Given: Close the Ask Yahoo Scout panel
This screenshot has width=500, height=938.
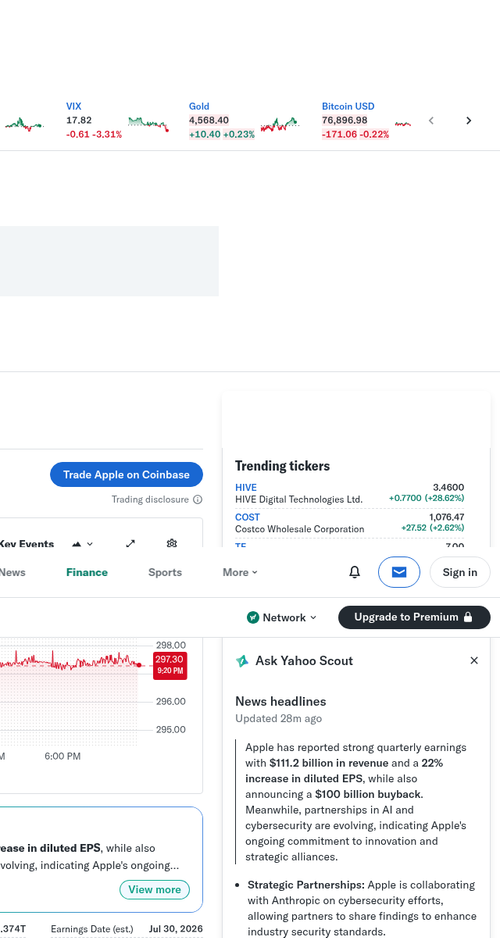Looking at the screenshot, I should tap(474, 660).
